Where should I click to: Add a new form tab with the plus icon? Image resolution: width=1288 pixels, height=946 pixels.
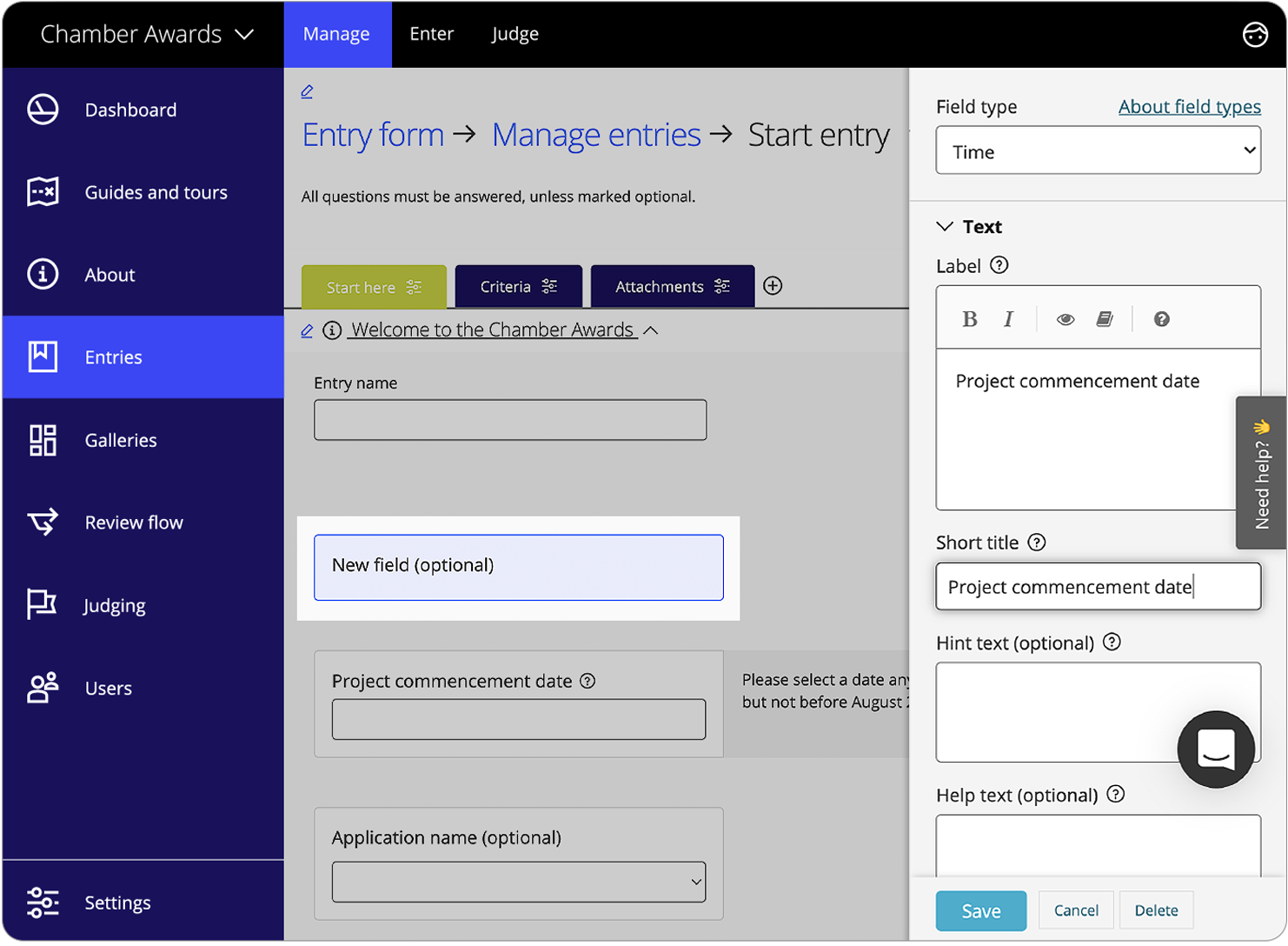click(x=772, y=284)
